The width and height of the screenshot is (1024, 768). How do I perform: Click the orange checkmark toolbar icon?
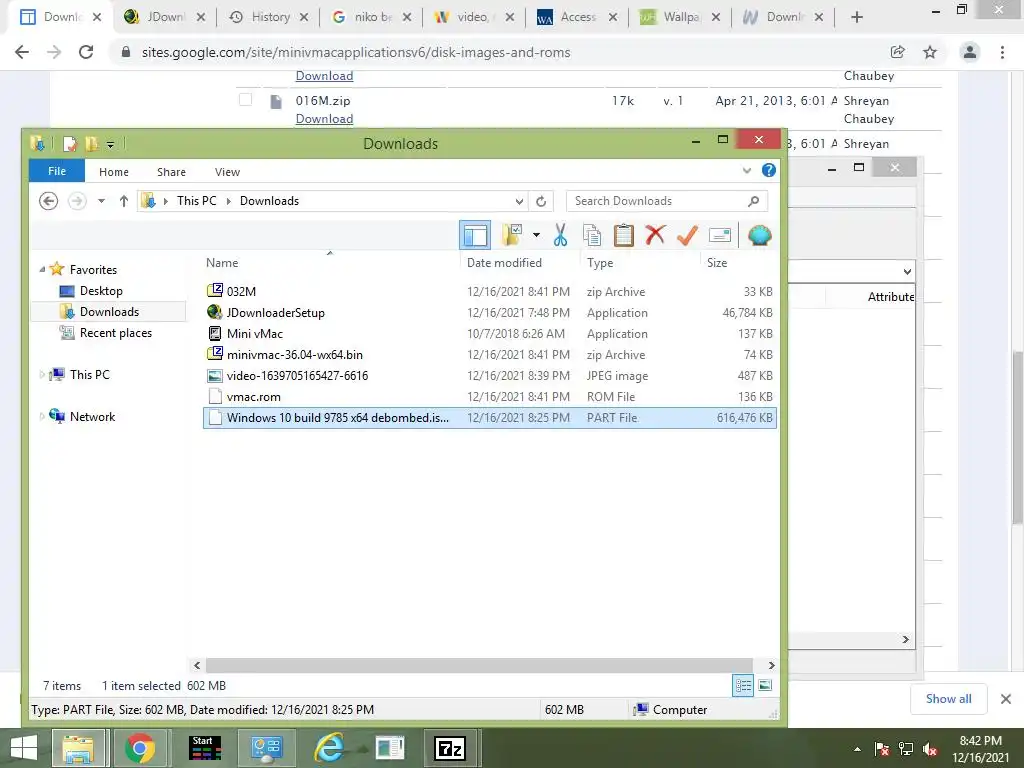[x=687, y=235]
